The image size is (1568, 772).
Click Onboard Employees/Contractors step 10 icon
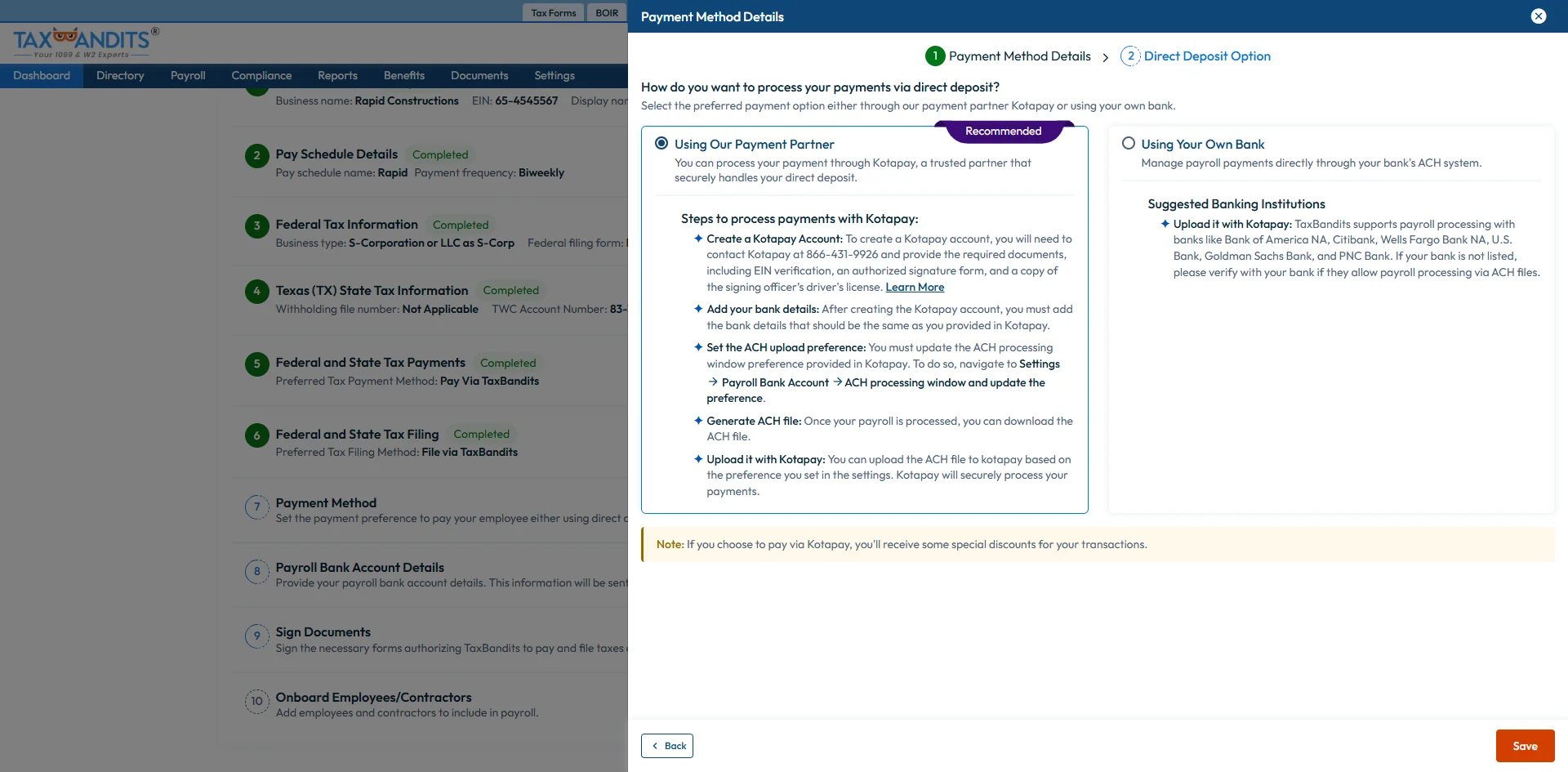[x=256, y=701]
